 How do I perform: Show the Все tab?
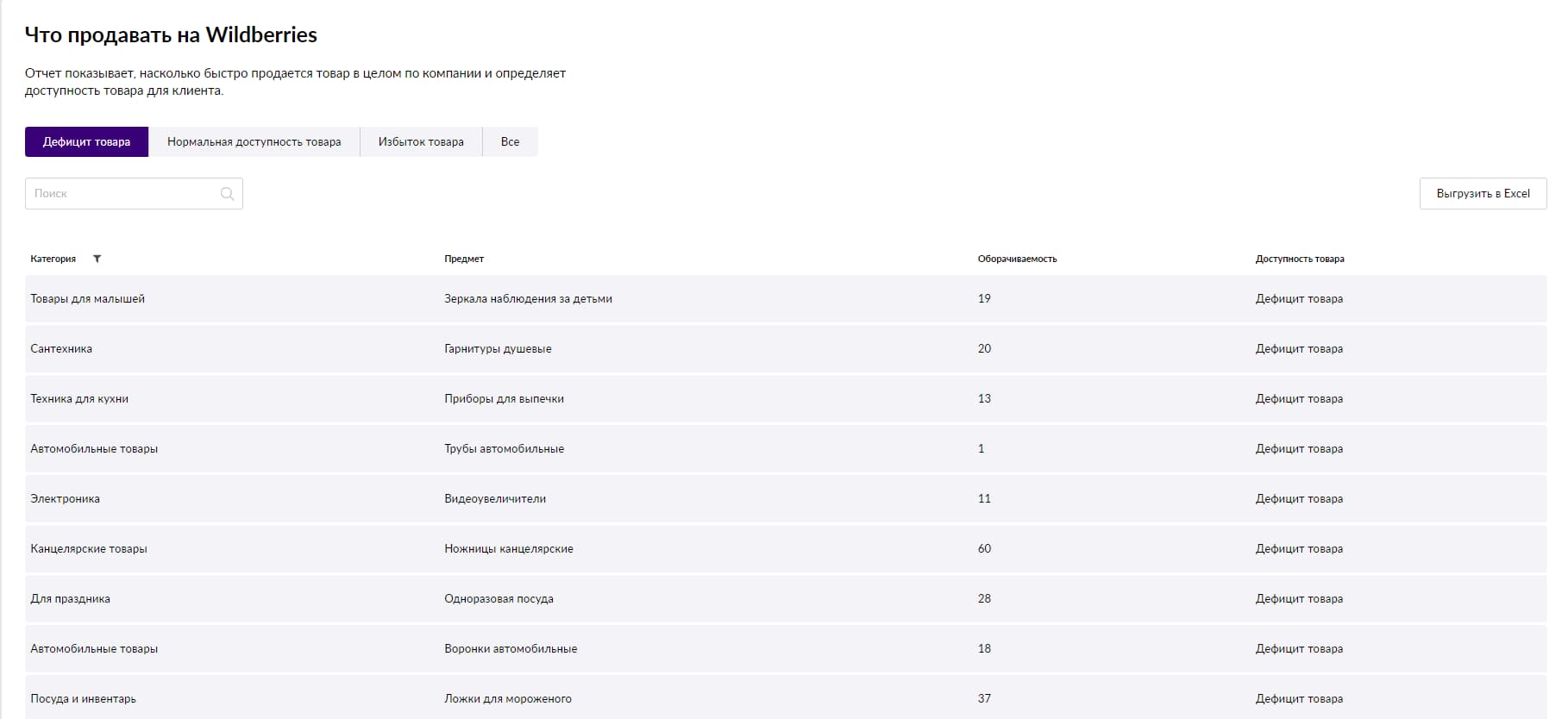[x=510, y=142]
